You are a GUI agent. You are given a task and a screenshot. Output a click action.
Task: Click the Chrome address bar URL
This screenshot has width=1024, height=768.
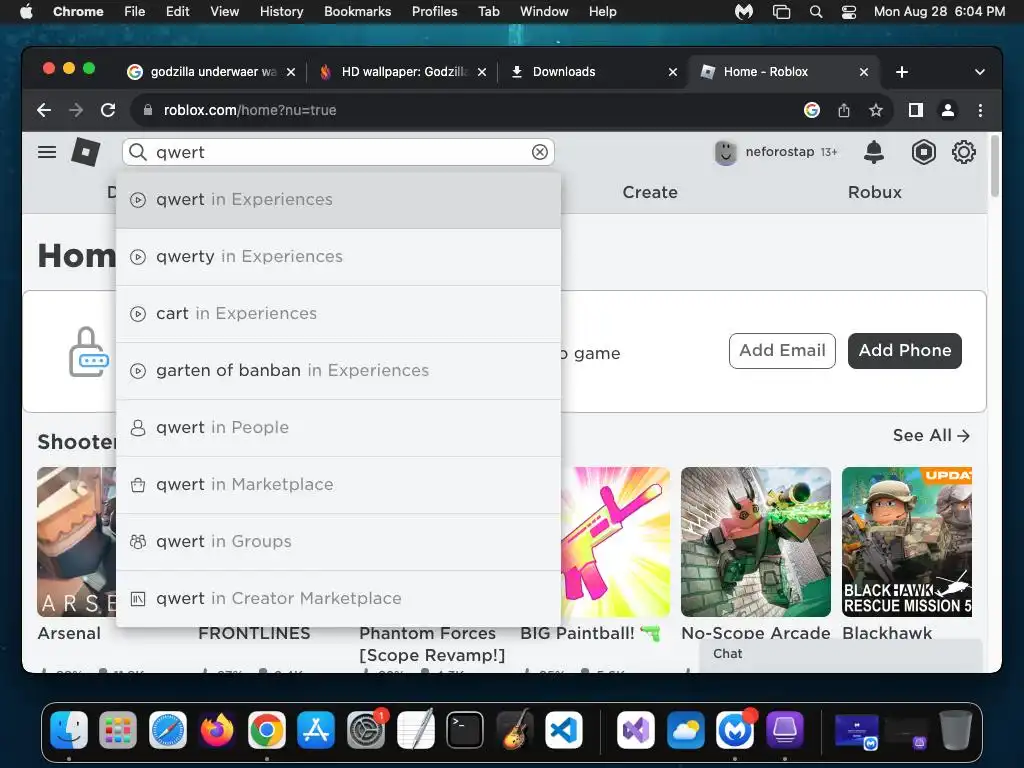[x=249, y=110]
